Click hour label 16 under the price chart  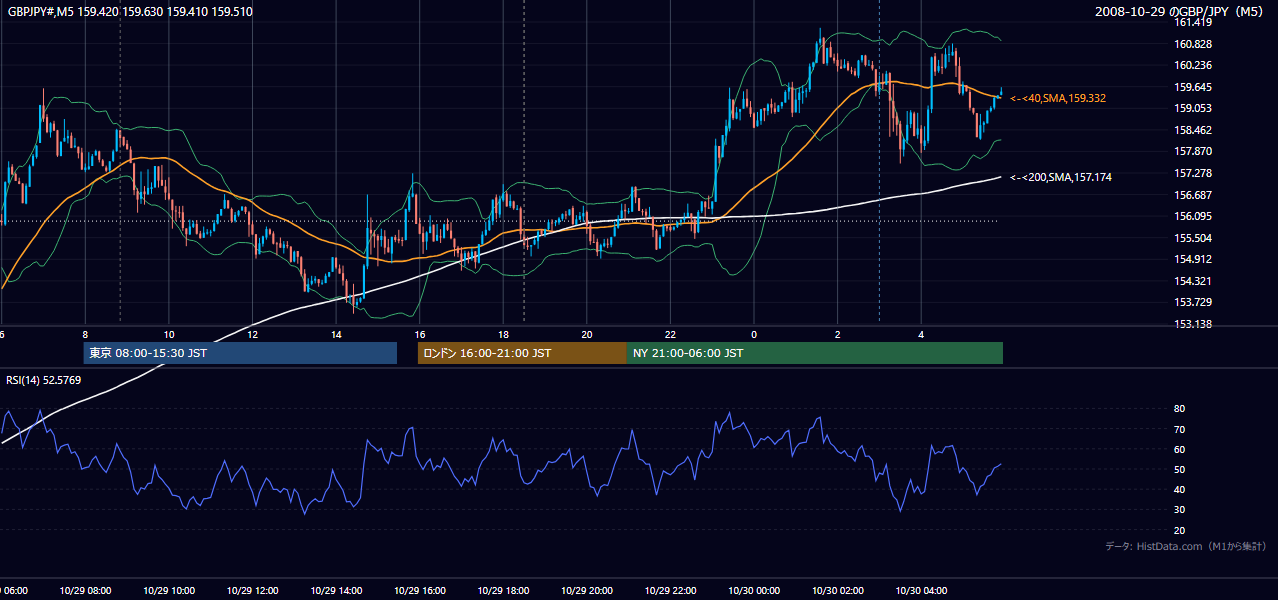[x=420, y=334]
